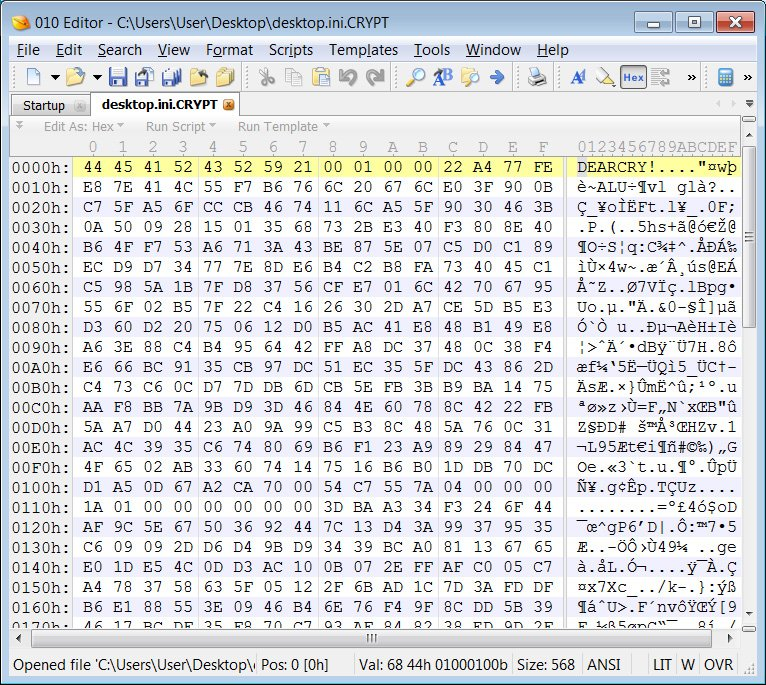Click the horizontal scrollbar left arrow
Screen dimensions: 766x685
tap(19, 638)
